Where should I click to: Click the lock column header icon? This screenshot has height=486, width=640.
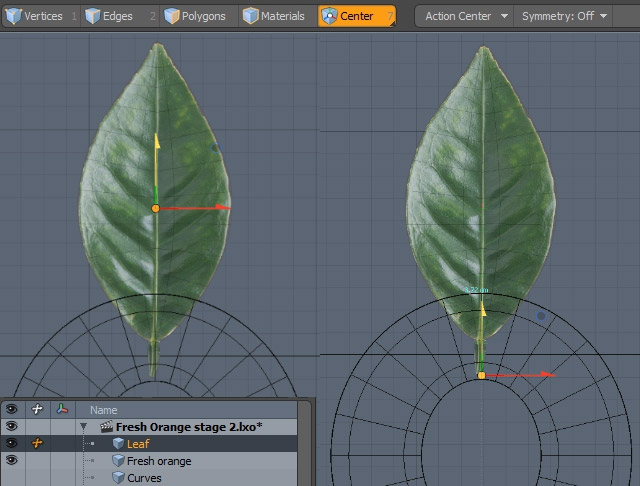37,409
